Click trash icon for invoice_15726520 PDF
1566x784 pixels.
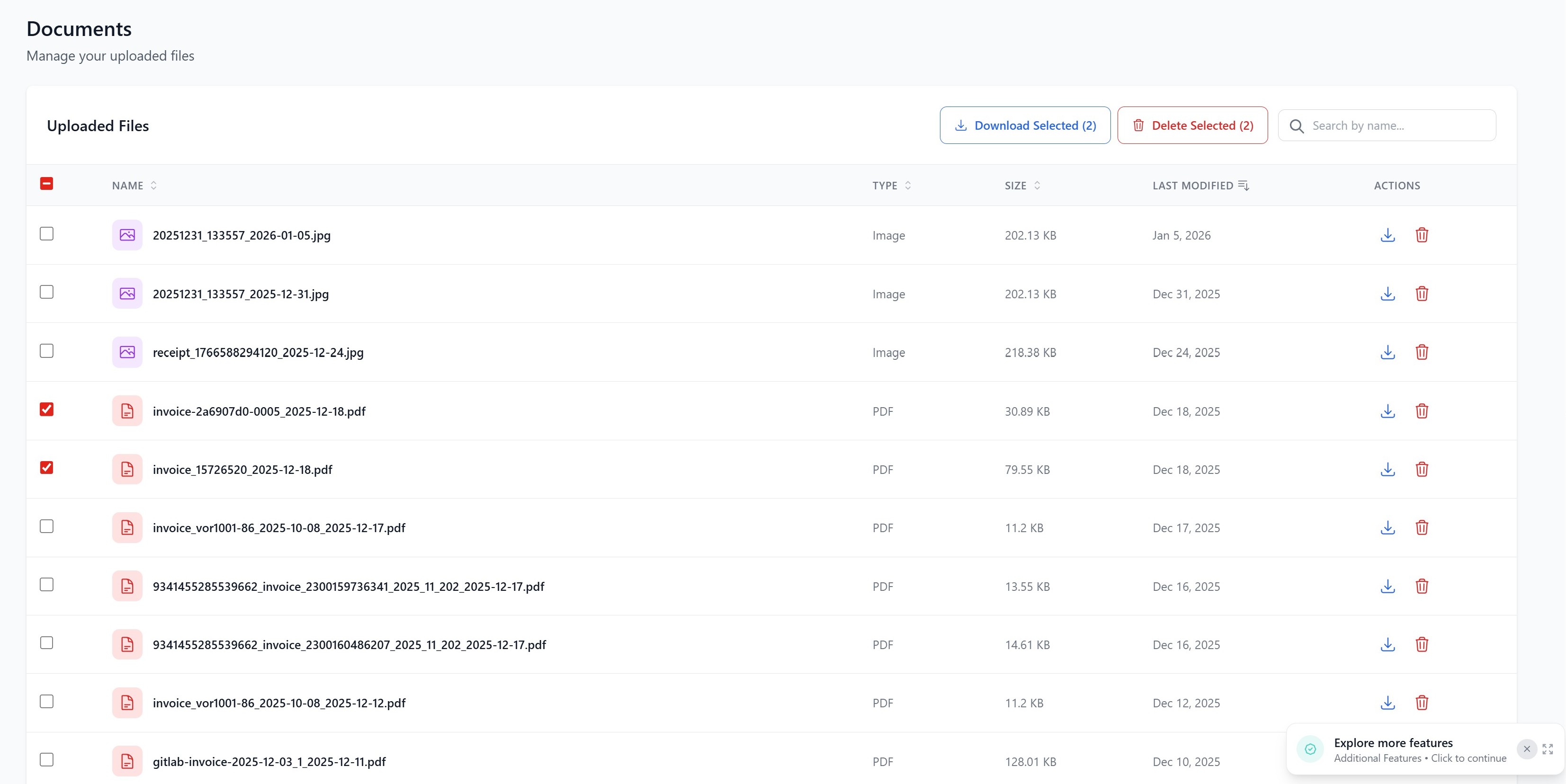tap(1421, 470)
